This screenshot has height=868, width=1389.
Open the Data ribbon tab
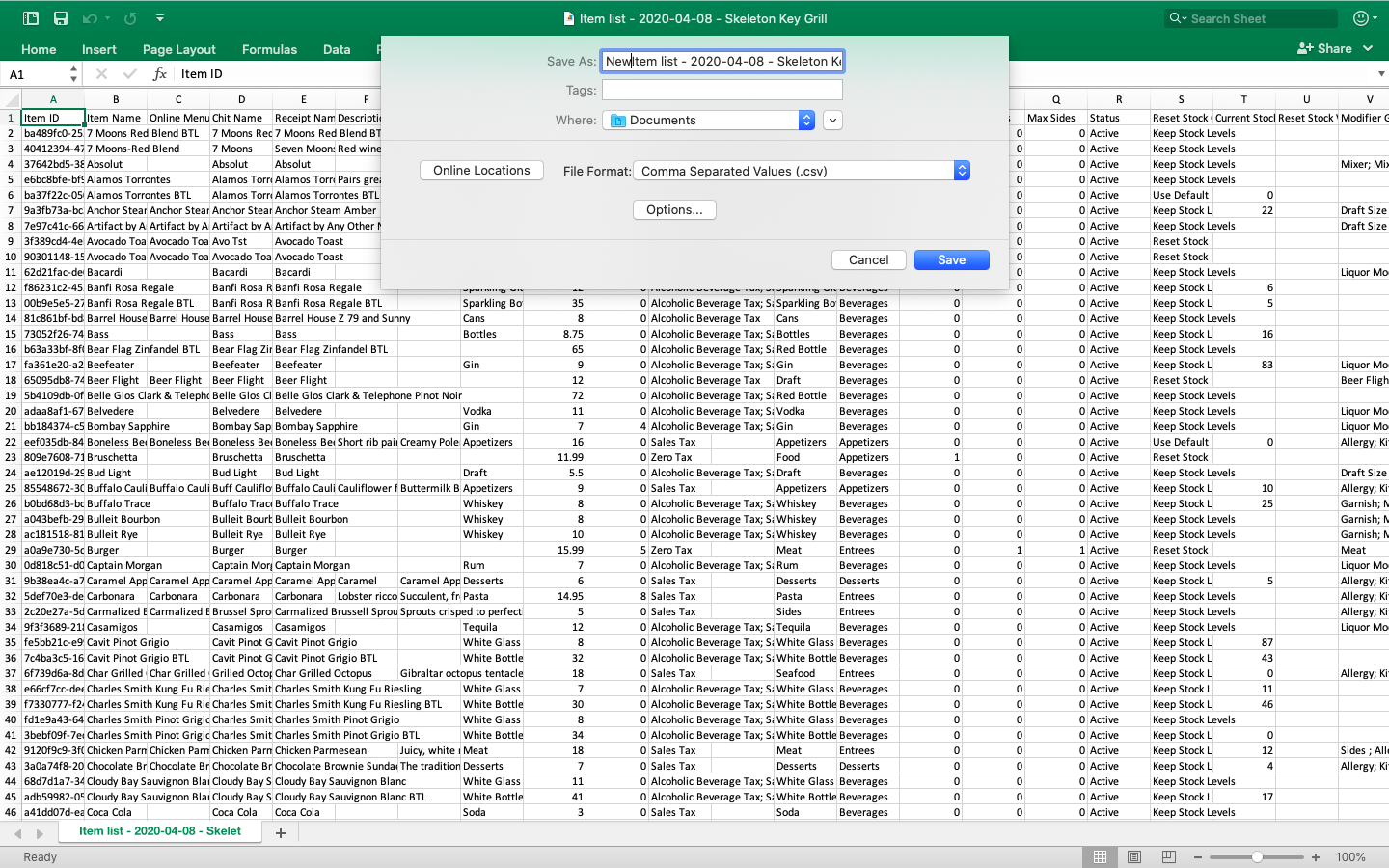(x=337, y=49)
